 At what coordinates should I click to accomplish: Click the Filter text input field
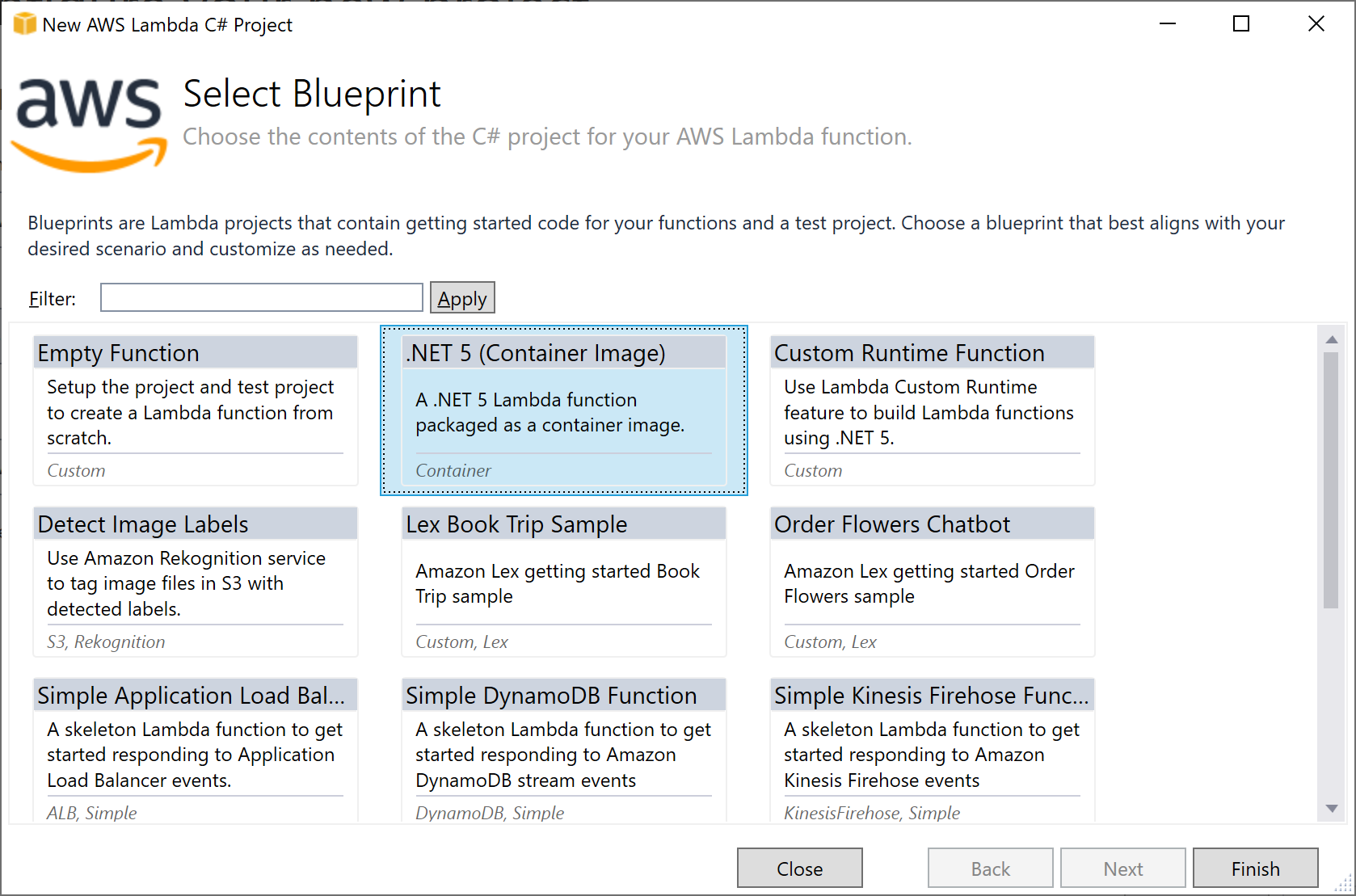pos(261,297)
